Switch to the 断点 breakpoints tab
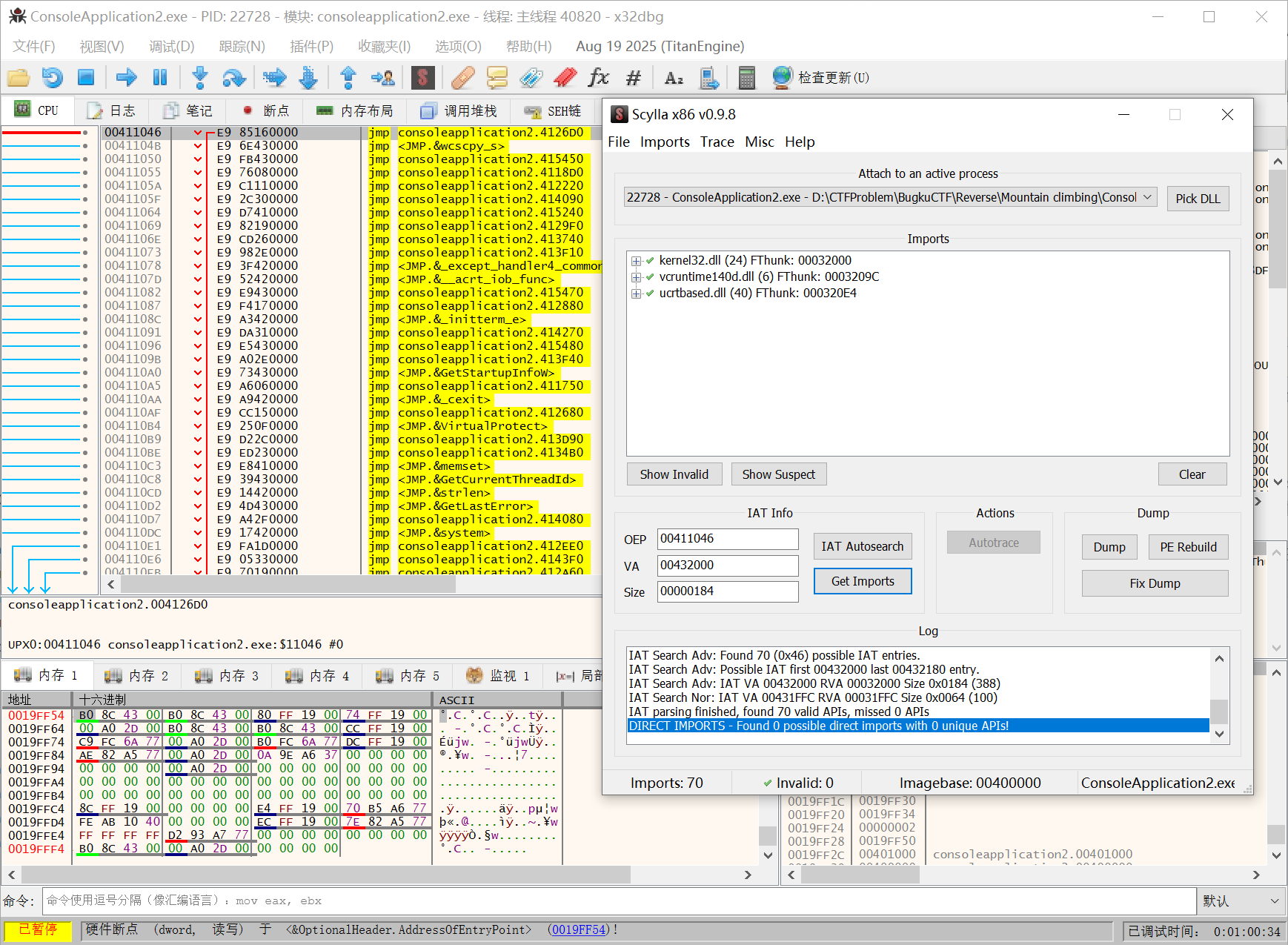The height and width of the screenshot is (945, 1288). point(266,110)
